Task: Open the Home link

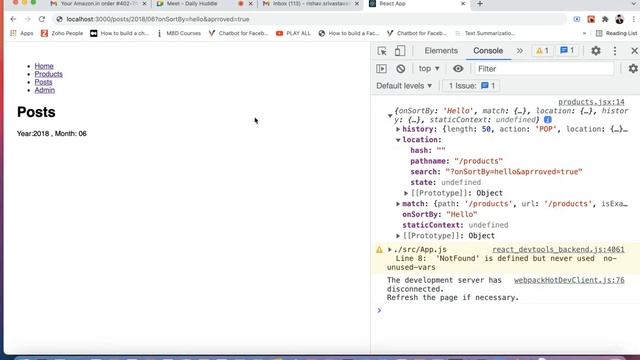Action: (x=44, y=66)
